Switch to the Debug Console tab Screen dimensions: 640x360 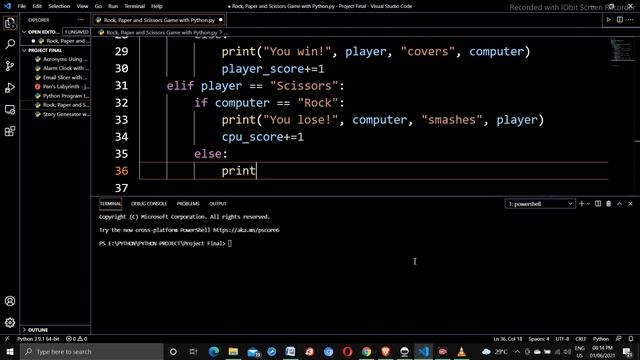[149, 204]
